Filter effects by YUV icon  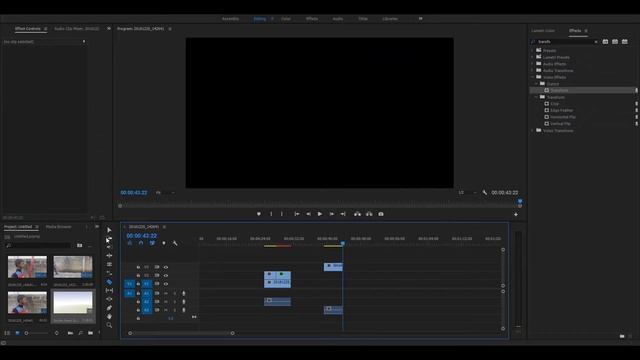click(625, 42)
